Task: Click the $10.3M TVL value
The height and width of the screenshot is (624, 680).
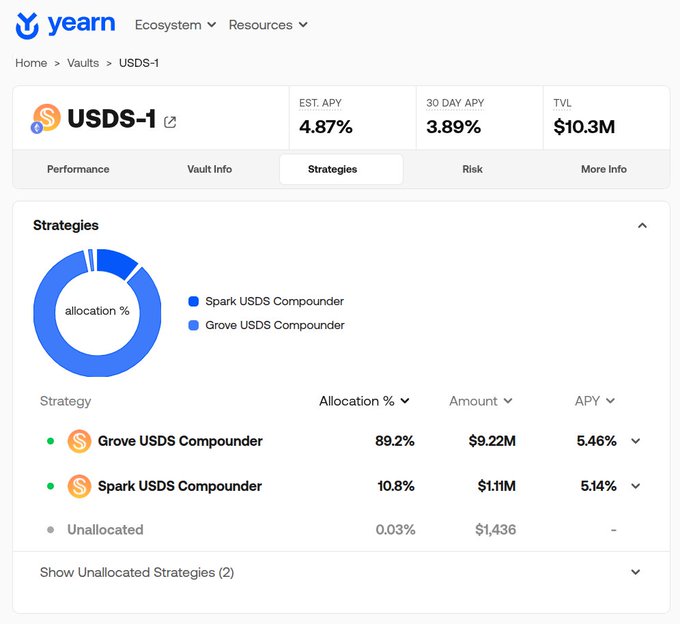Action: (584, 127)
